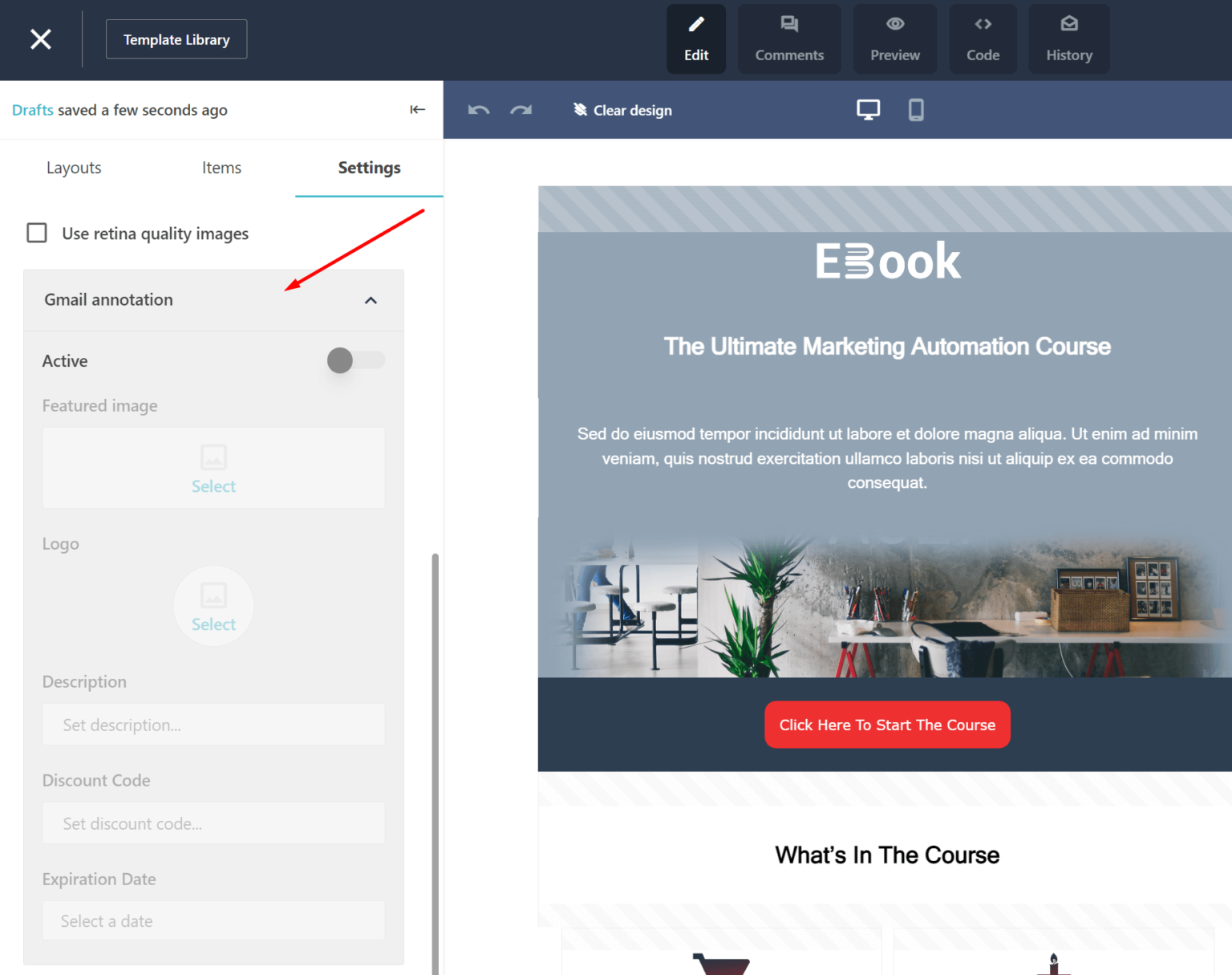Toggle the Gmail annotation Active switch
This screenshot has height=975, width=1232.
(x=355, y=360)
